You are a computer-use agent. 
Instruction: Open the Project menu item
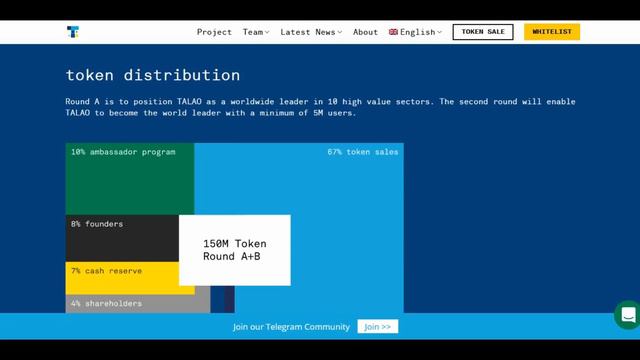point(214,32)
